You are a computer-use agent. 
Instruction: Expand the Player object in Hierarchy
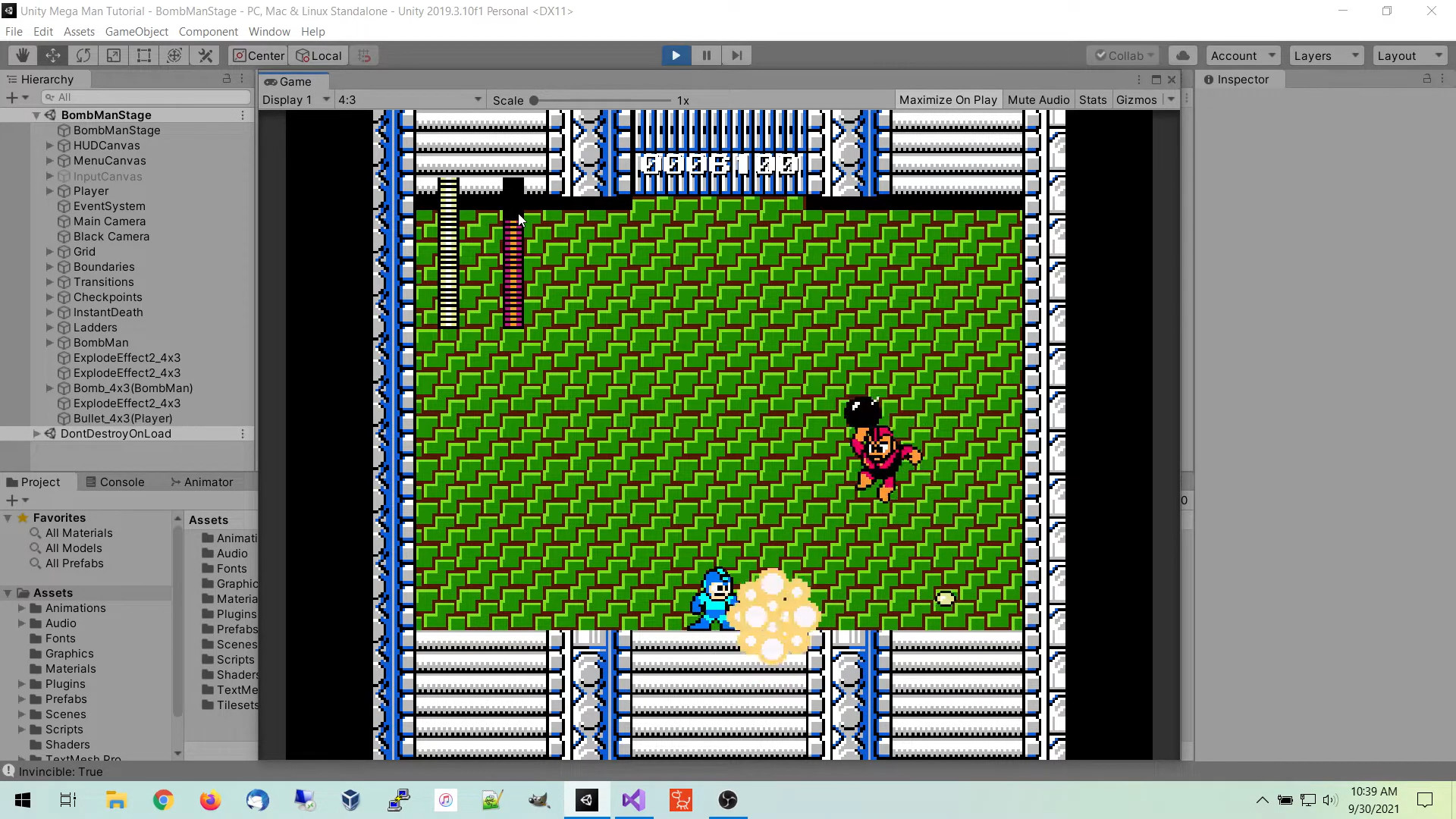pos(49,190)
